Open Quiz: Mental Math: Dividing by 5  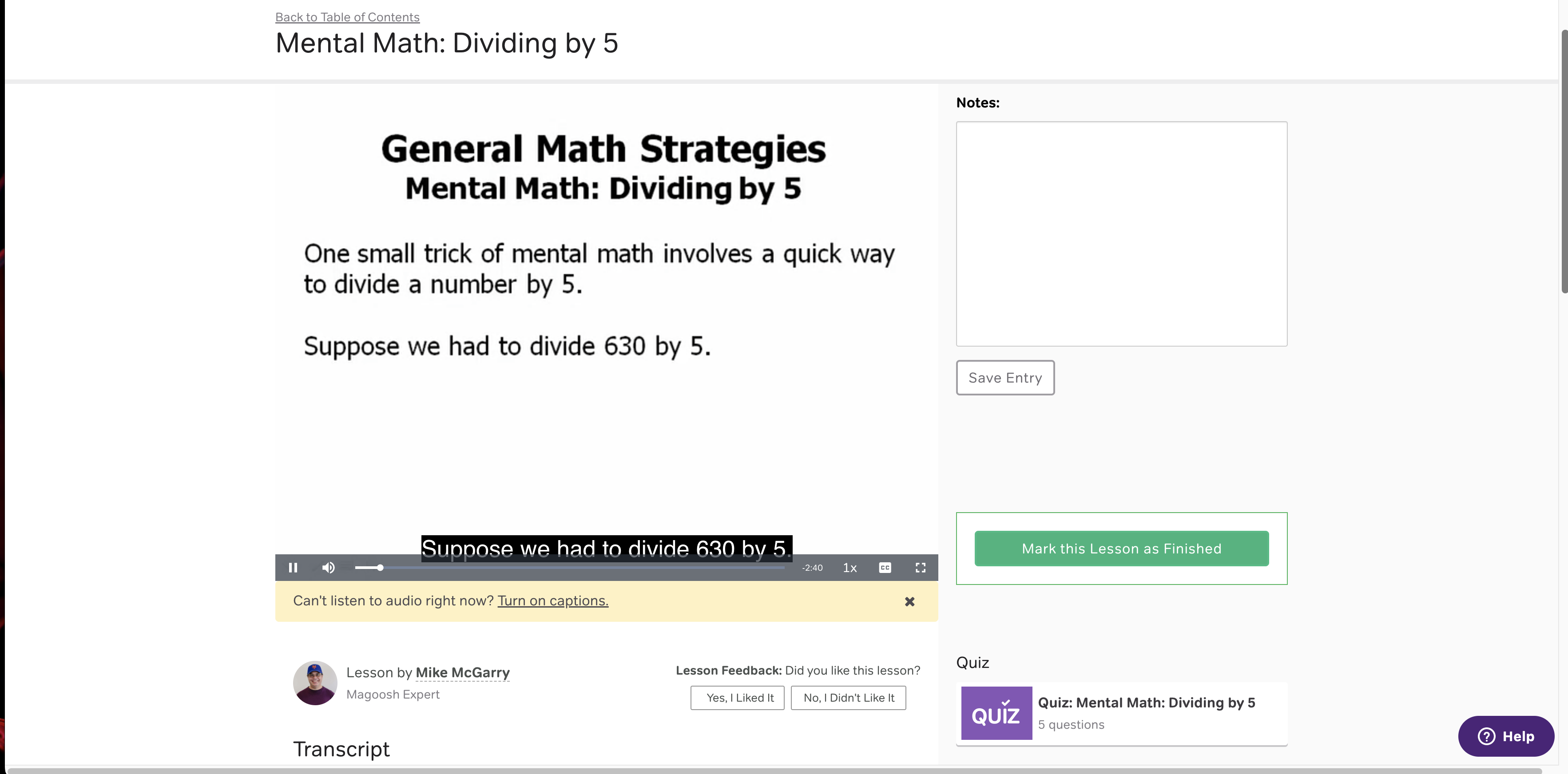(x=1146, y=702)
